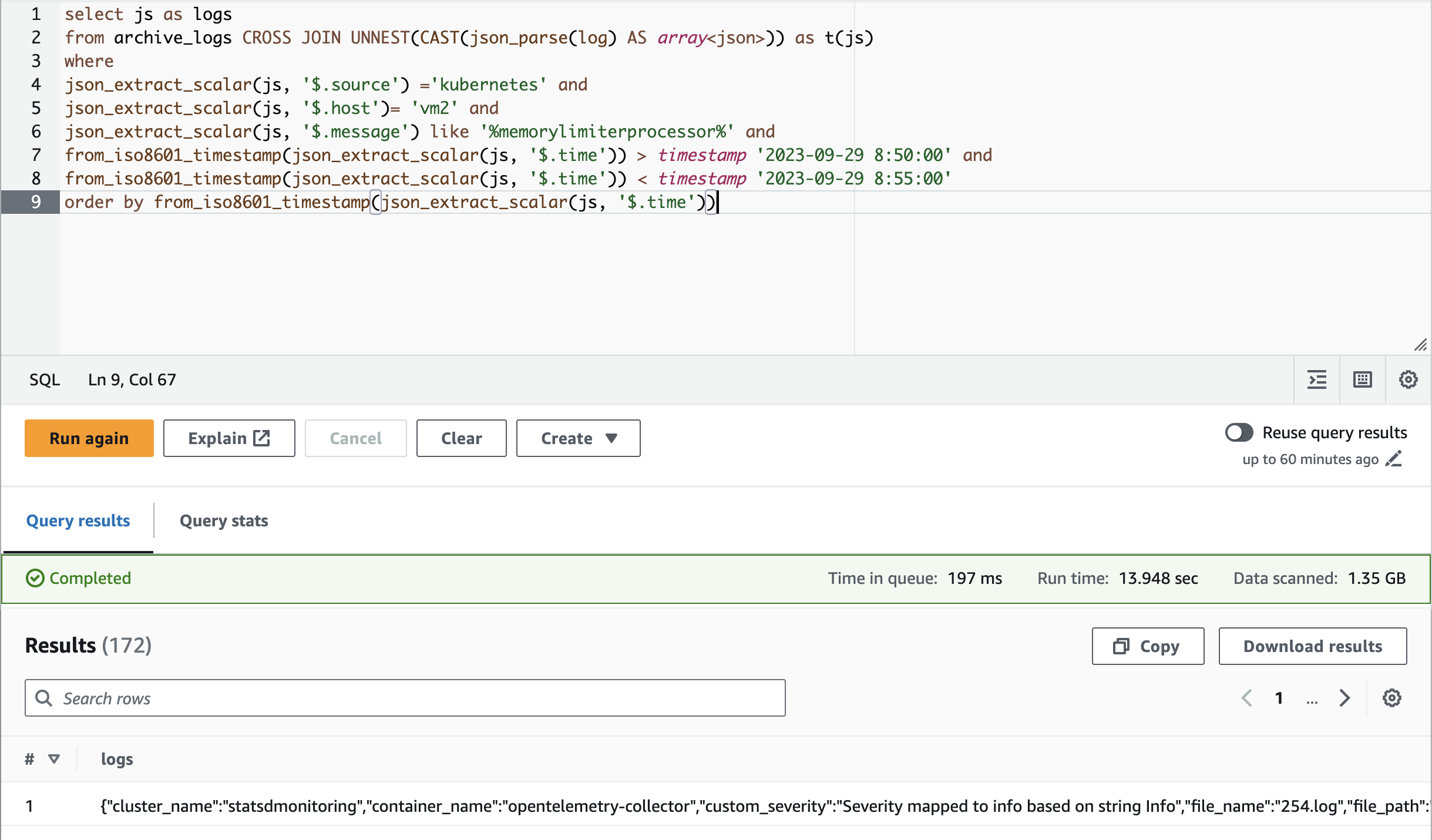Open results table preferences gear
Screen dimensions: 1432x840
pos(1391,698)
